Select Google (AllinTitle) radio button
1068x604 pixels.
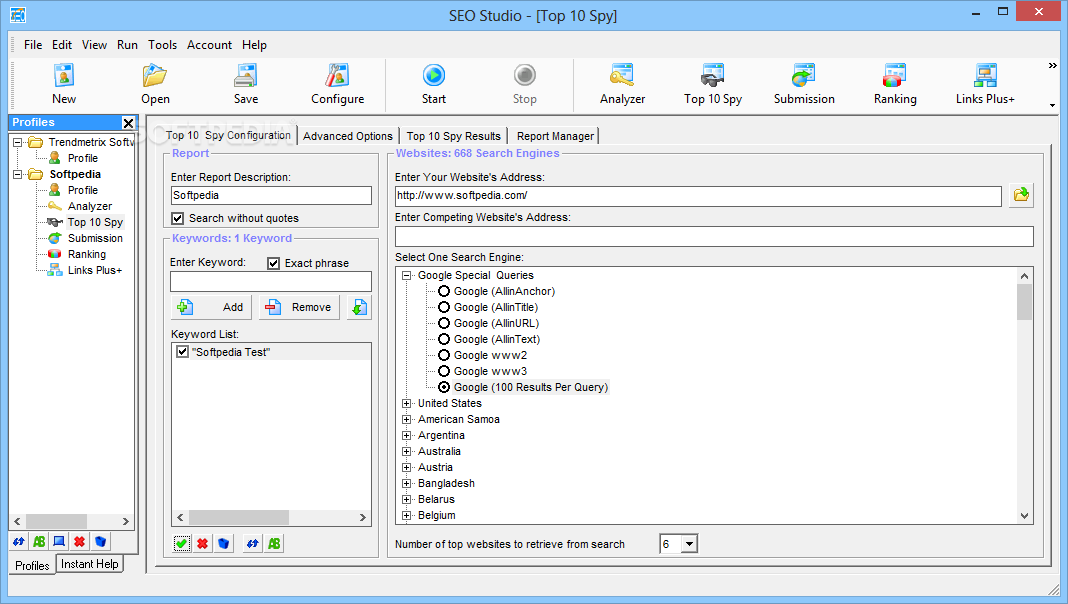pyautogui.click(x=444, y=307)
